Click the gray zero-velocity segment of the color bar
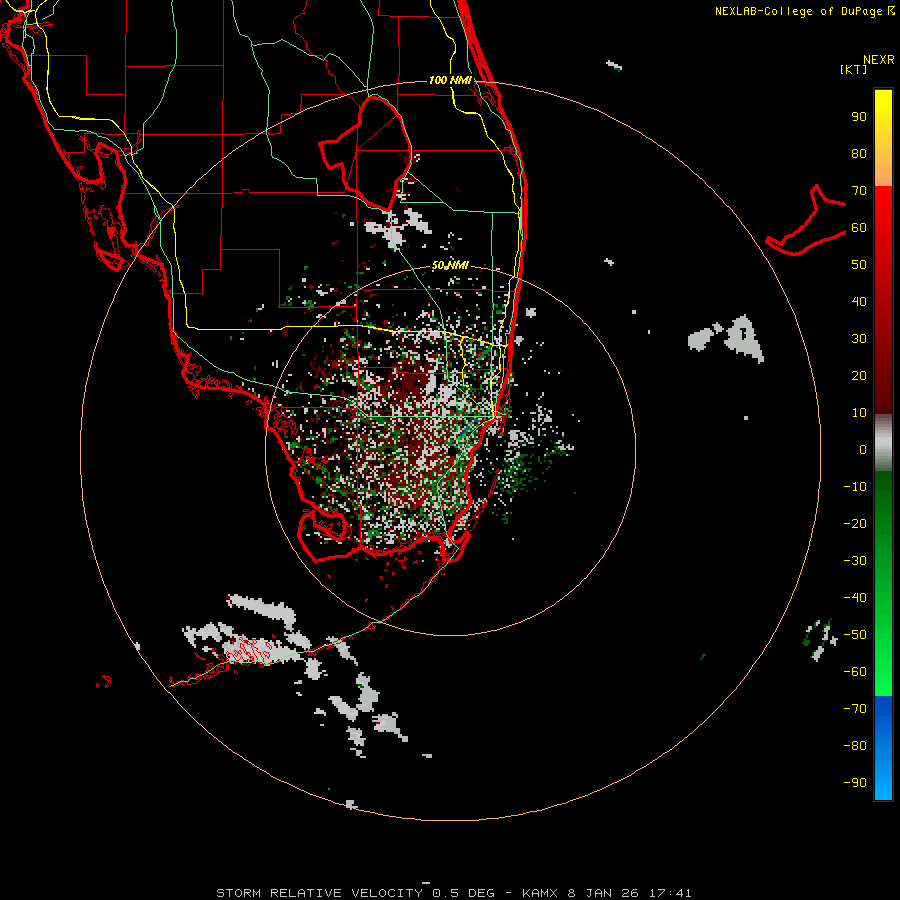The image size is (900, 900). click(883, 443)
